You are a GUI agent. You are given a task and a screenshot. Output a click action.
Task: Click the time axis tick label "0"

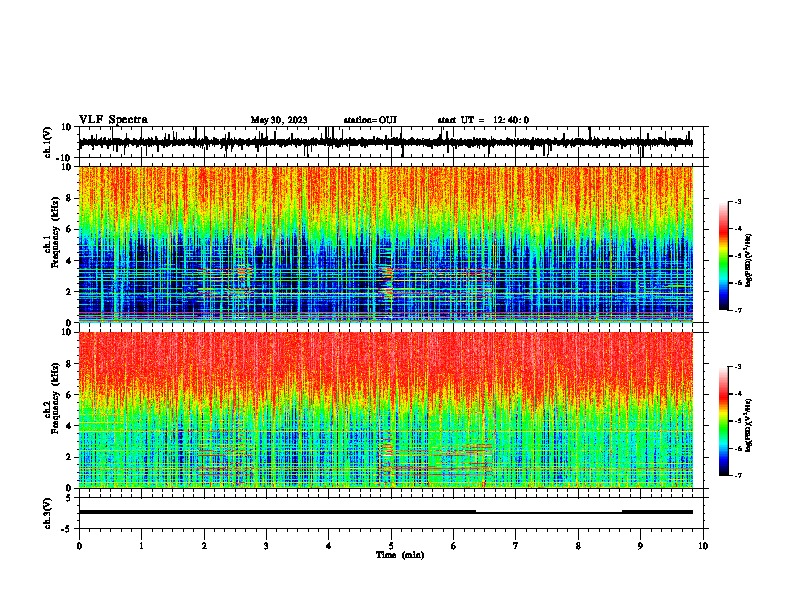pyautogui.click(x=79, y=546)
